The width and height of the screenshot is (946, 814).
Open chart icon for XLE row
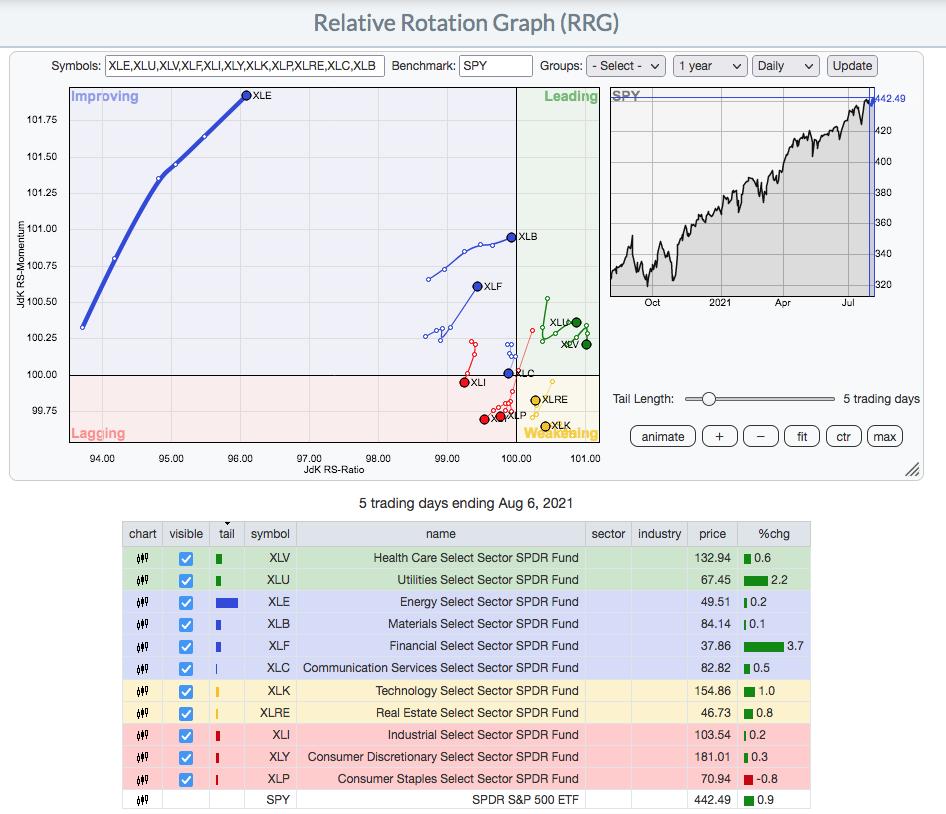[142, 602]
